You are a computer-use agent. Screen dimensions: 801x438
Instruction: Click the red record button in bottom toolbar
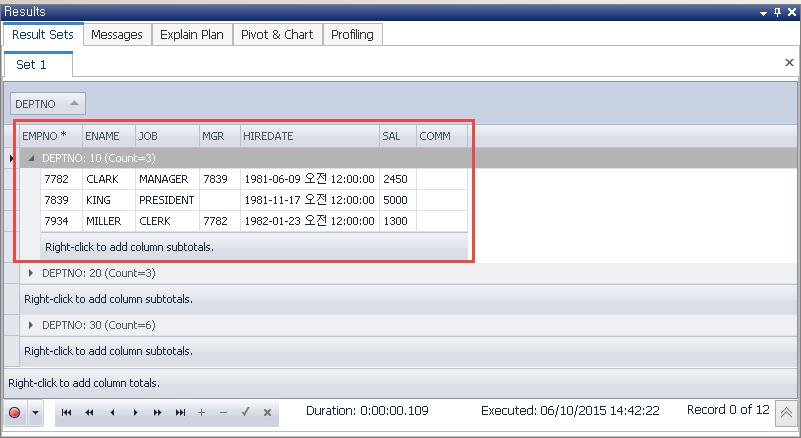click(x=15, y=412)
